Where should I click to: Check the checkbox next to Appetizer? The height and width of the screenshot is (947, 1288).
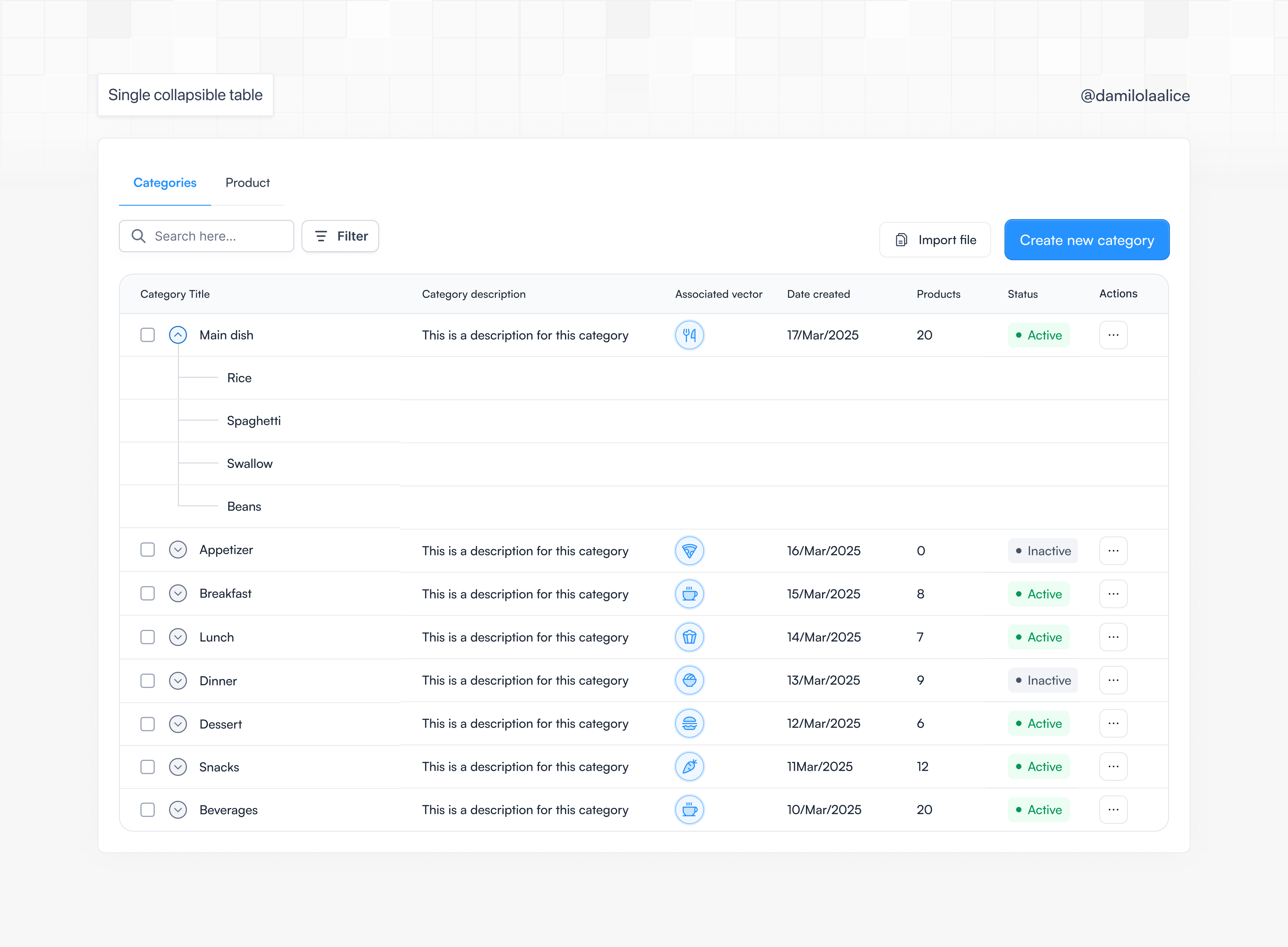(x=147, y=550)
